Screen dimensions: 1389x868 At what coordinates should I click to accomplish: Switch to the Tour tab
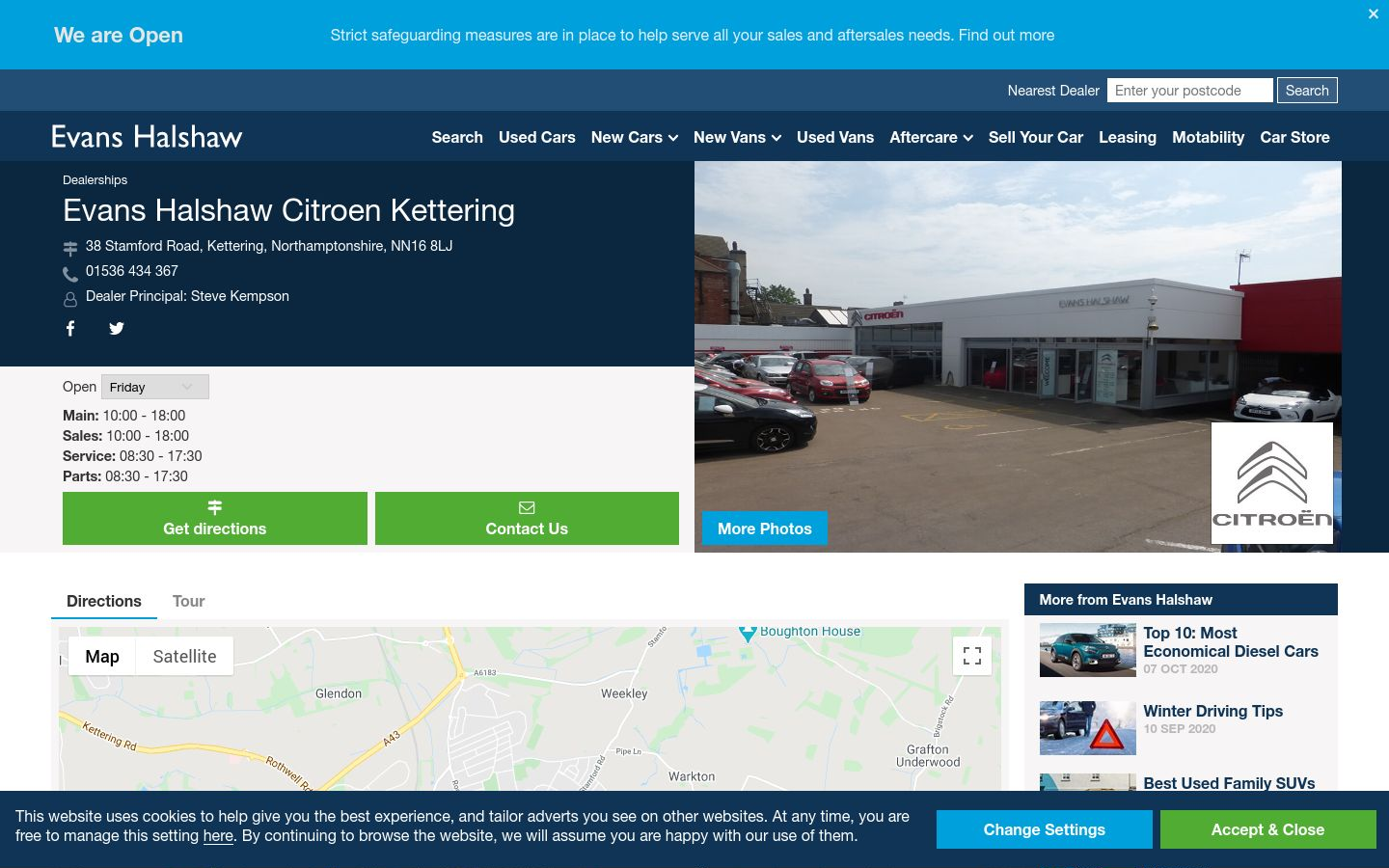tap(188, 601)
